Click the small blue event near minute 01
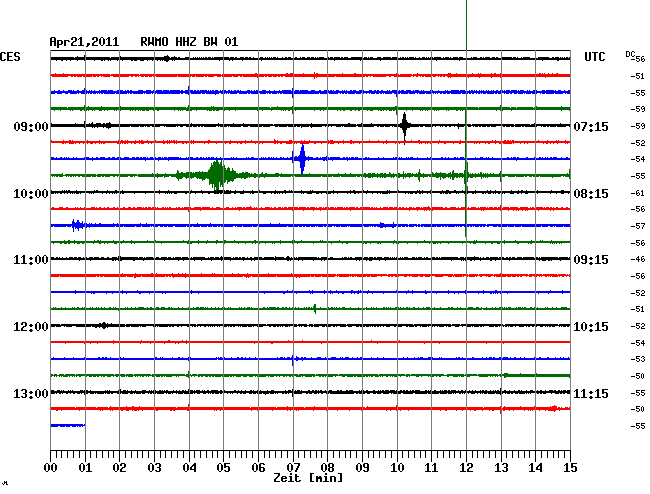Viewport: 650px width, 494px height. [77, 225]
